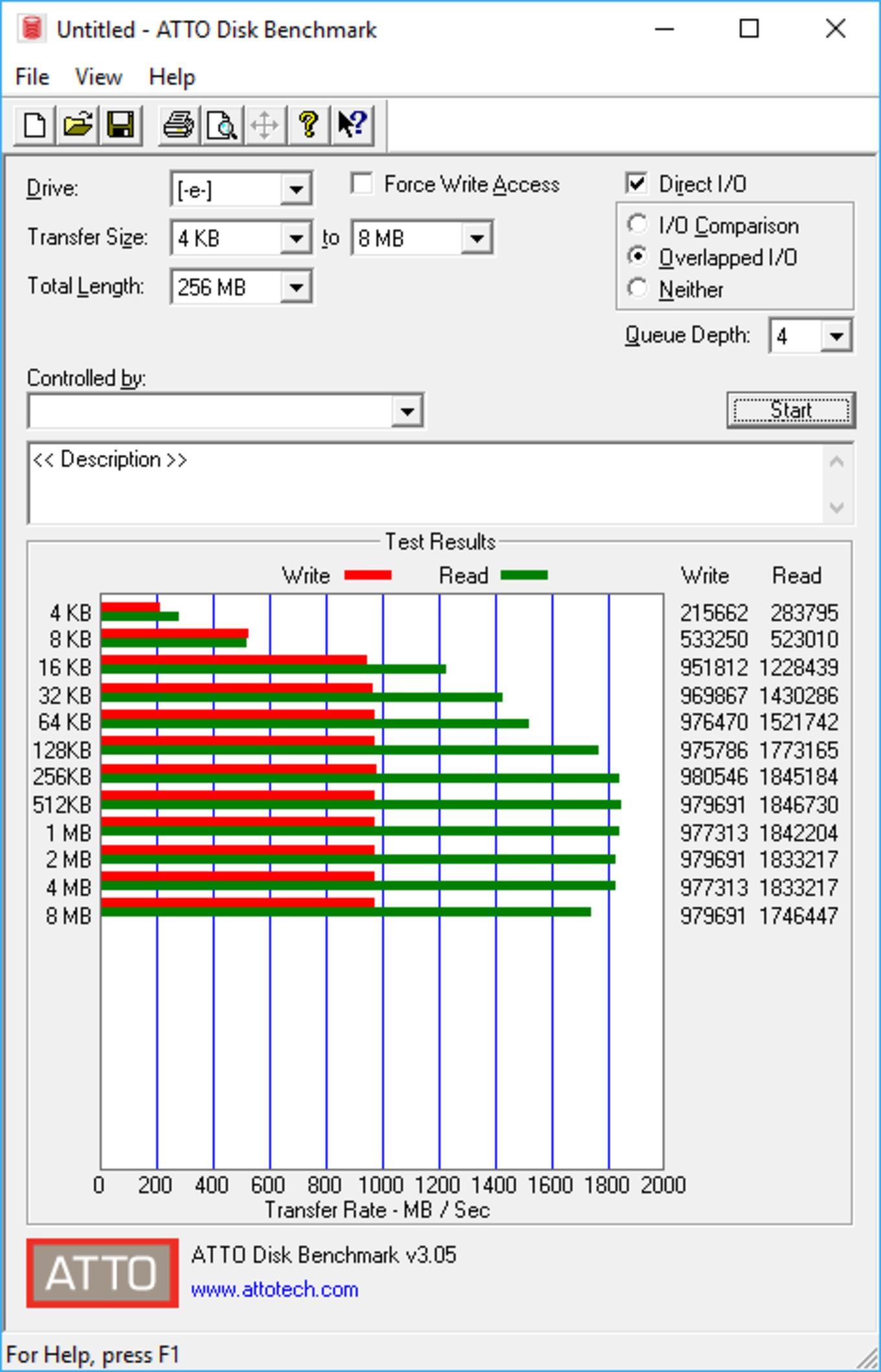Click the 4 KB row label
This screenshot has height=1372, width=881.
[x=71, y=613]
